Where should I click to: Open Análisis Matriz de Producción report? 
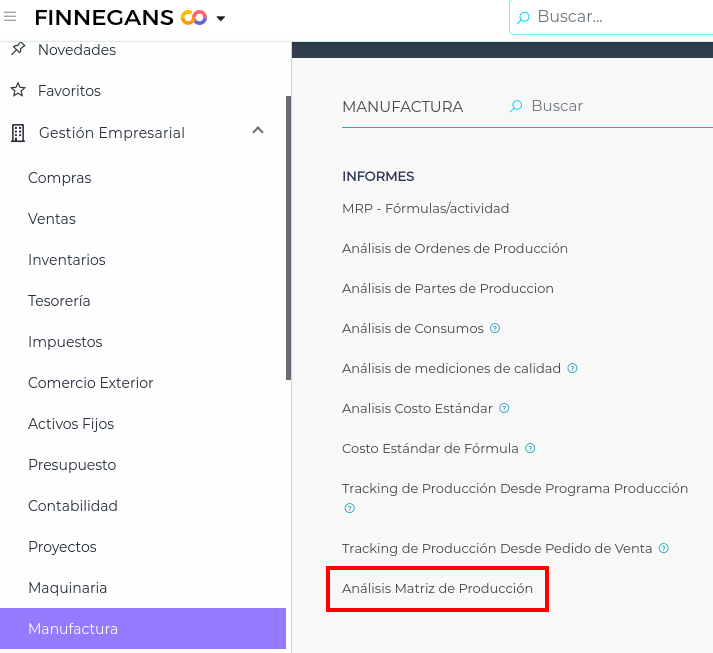(x=437, y=589)
